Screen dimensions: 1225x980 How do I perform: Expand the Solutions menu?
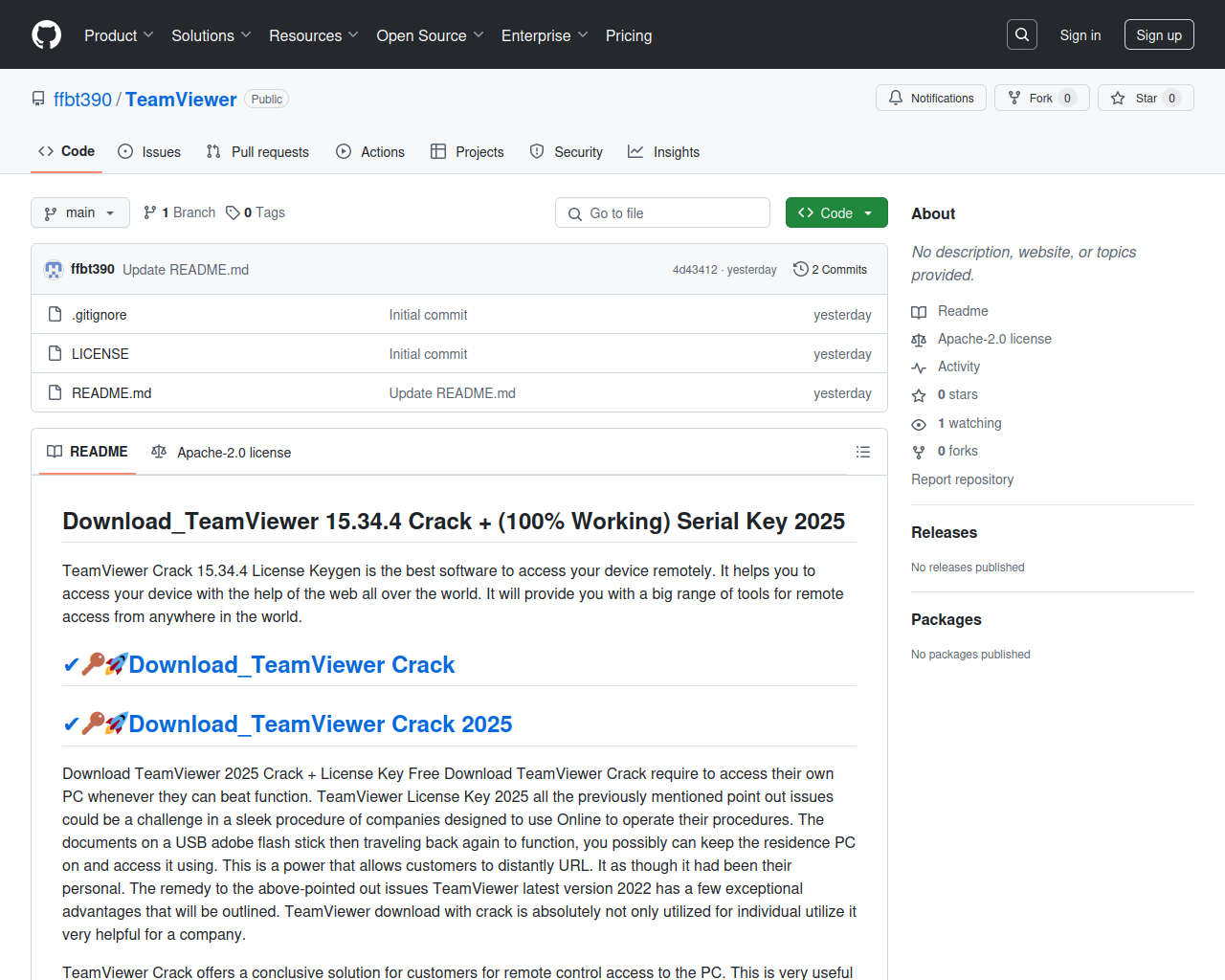pyautogui.click(x=212, y=35)
